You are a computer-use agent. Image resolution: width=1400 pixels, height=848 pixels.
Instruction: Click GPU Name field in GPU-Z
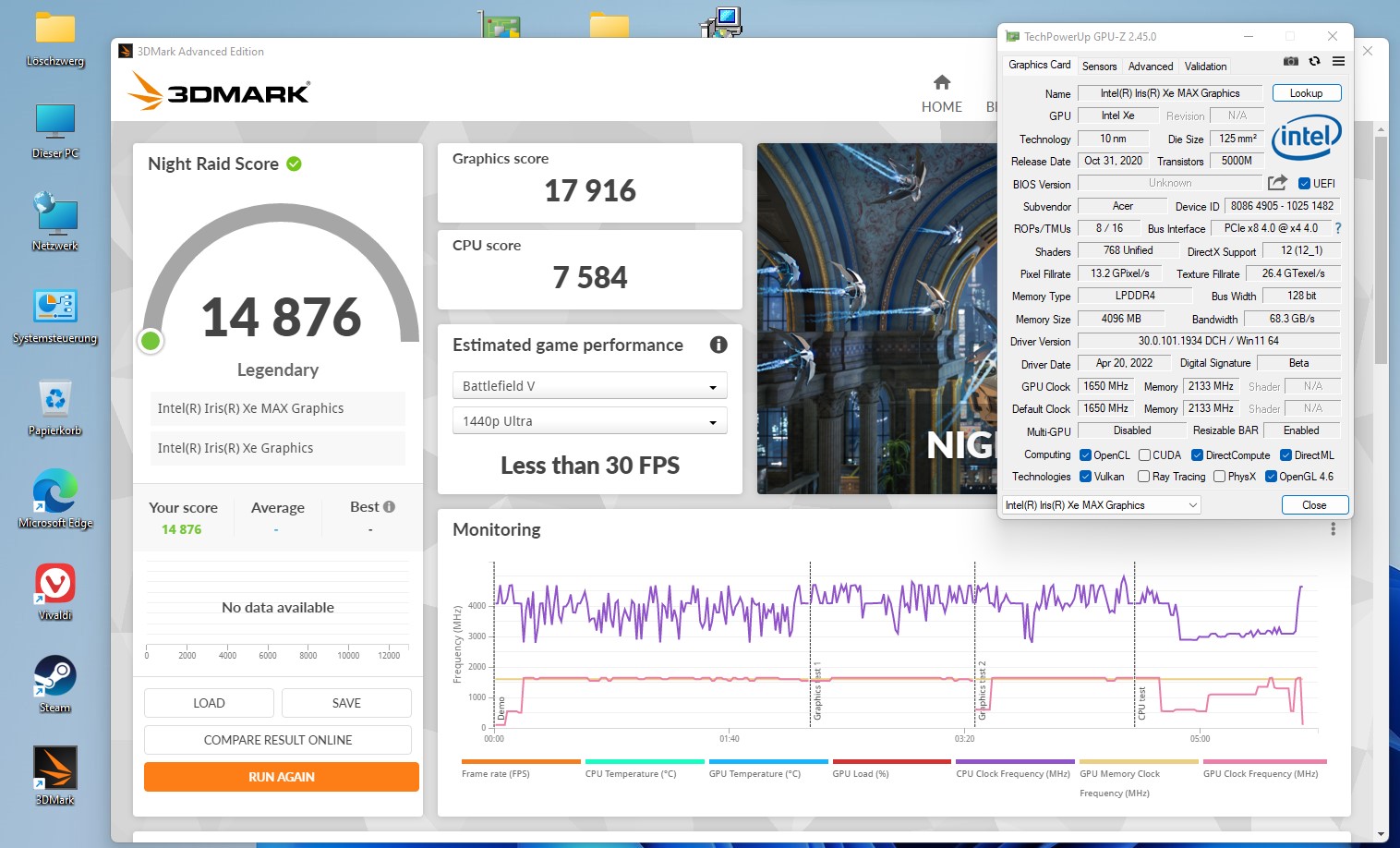coord(1169,93)
